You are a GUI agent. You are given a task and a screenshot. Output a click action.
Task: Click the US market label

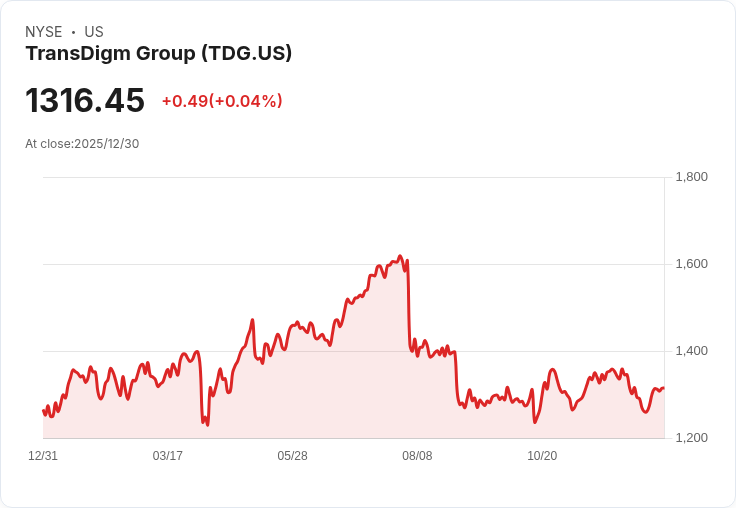tap(94, 32)
